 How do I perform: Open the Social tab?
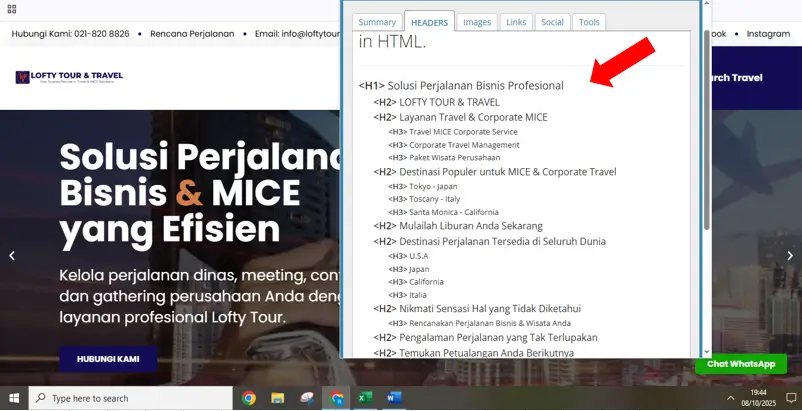[552, 22]
